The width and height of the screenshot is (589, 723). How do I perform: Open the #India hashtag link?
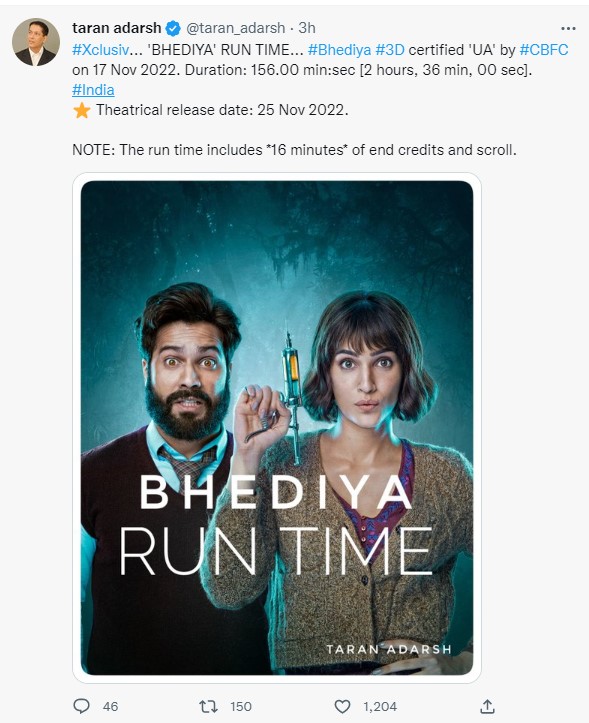coord(93,90)
